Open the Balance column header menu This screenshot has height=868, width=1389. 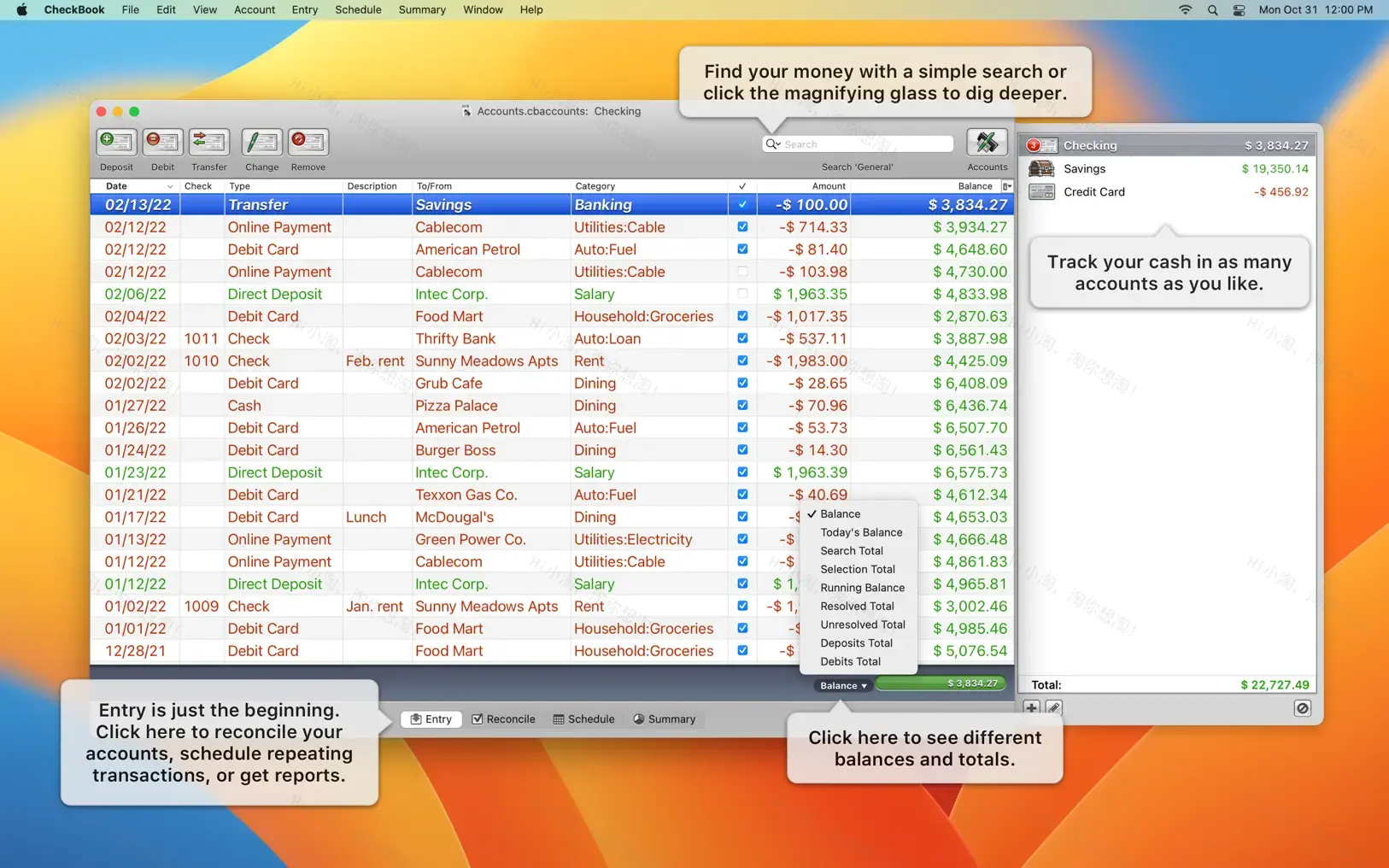click(1005, 185)
